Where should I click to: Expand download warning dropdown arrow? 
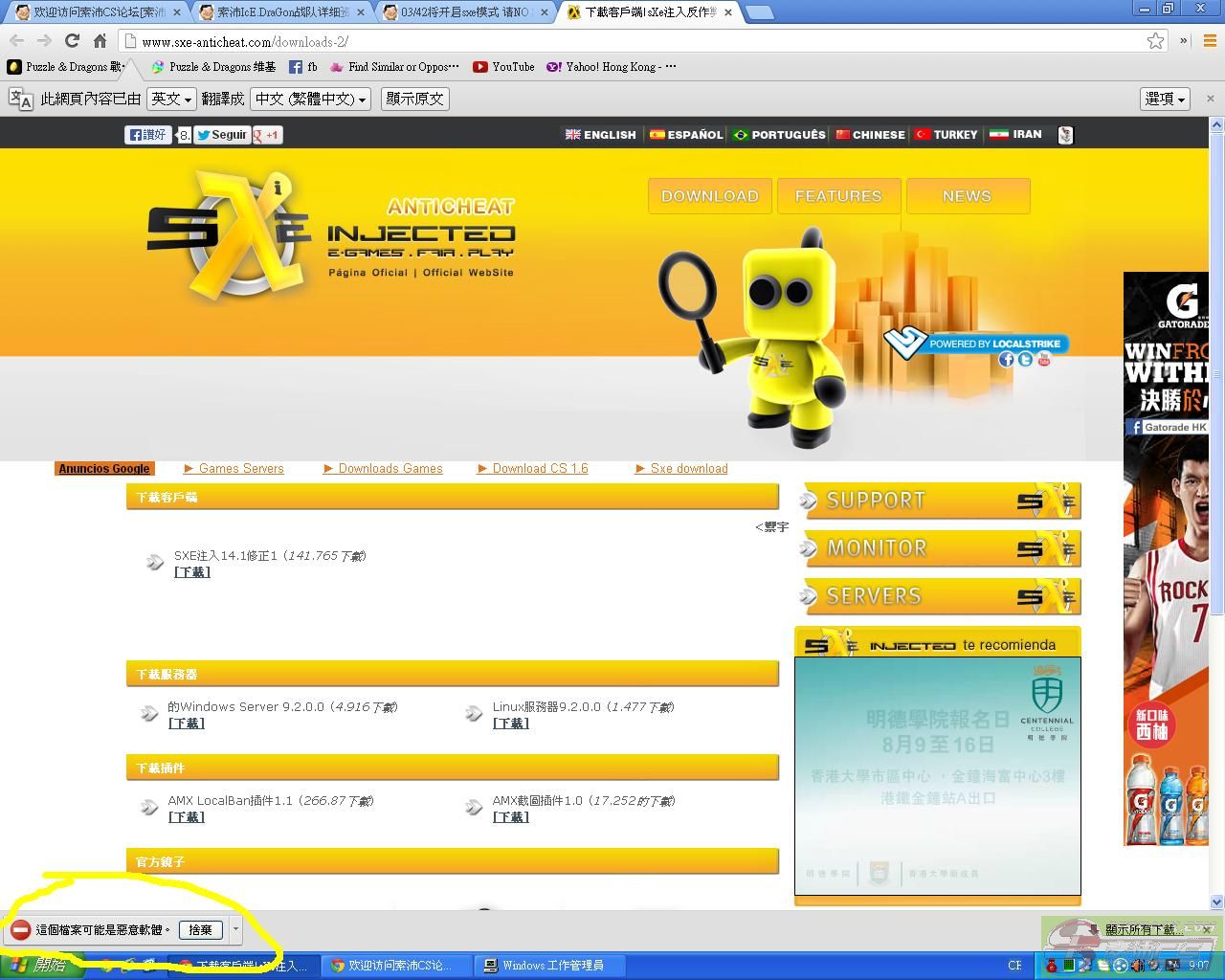tap(235, 929)
